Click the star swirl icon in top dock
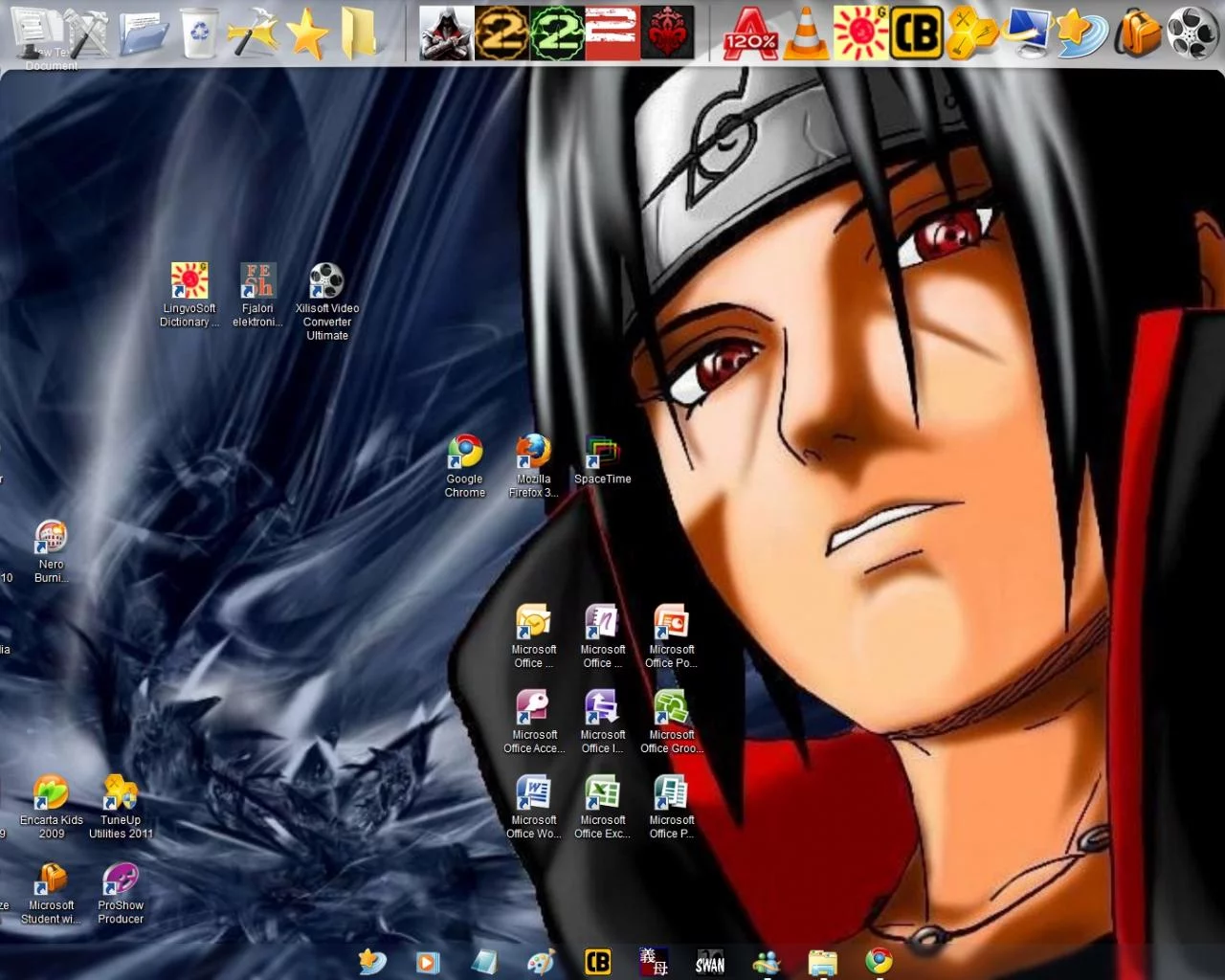This screenshot has width=1225, height=980. tap(1081, 33)
